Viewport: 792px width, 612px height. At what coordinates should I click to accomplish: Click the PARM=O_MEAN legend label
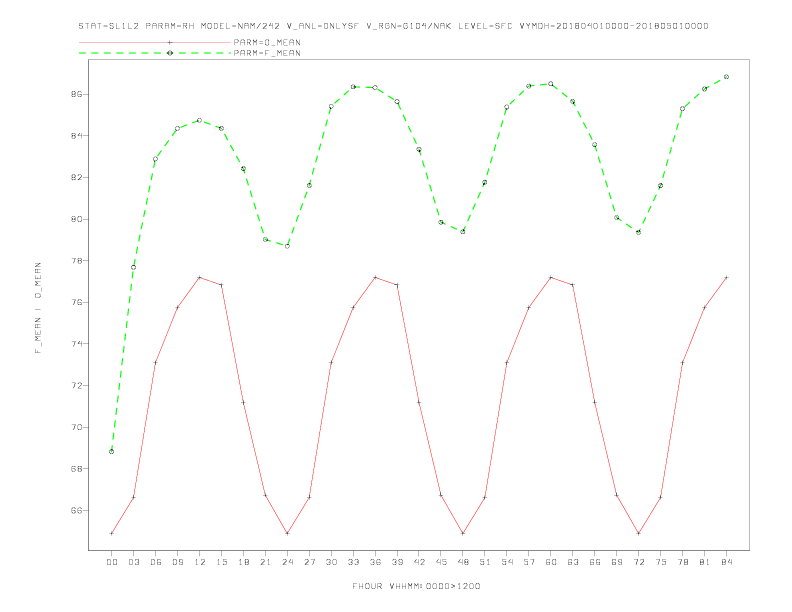pos(267,42)
